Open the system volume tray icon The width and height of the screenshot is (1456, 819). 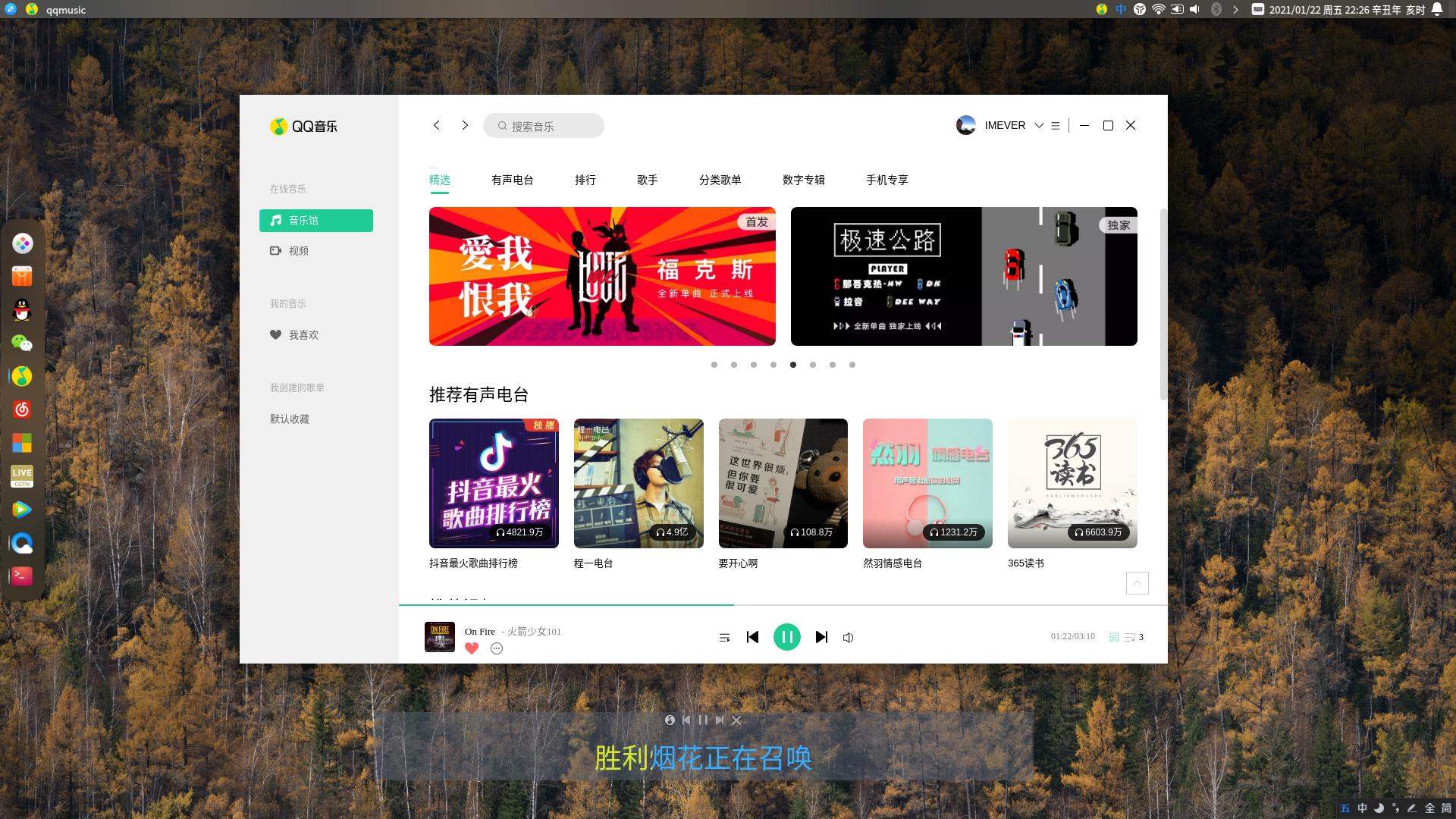click(1195, 9)
